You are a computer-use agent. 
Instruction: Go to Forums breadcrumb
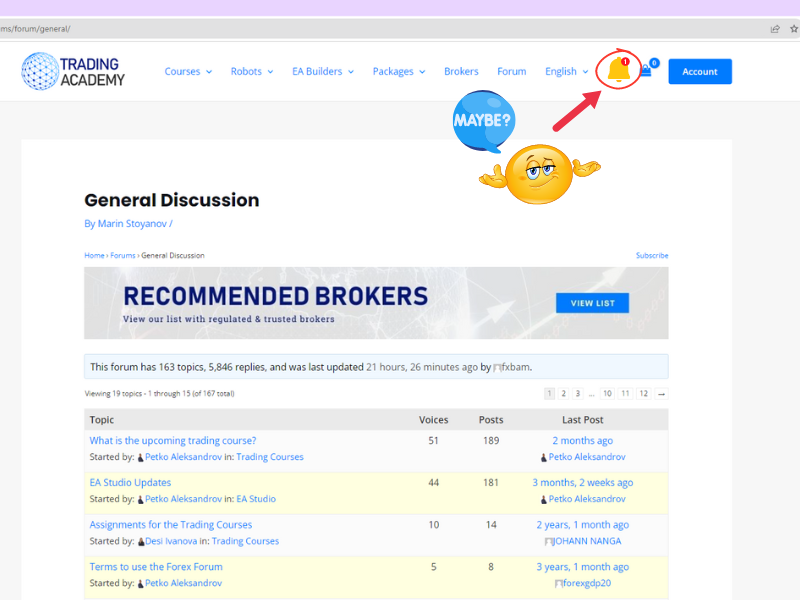[123, 256]
